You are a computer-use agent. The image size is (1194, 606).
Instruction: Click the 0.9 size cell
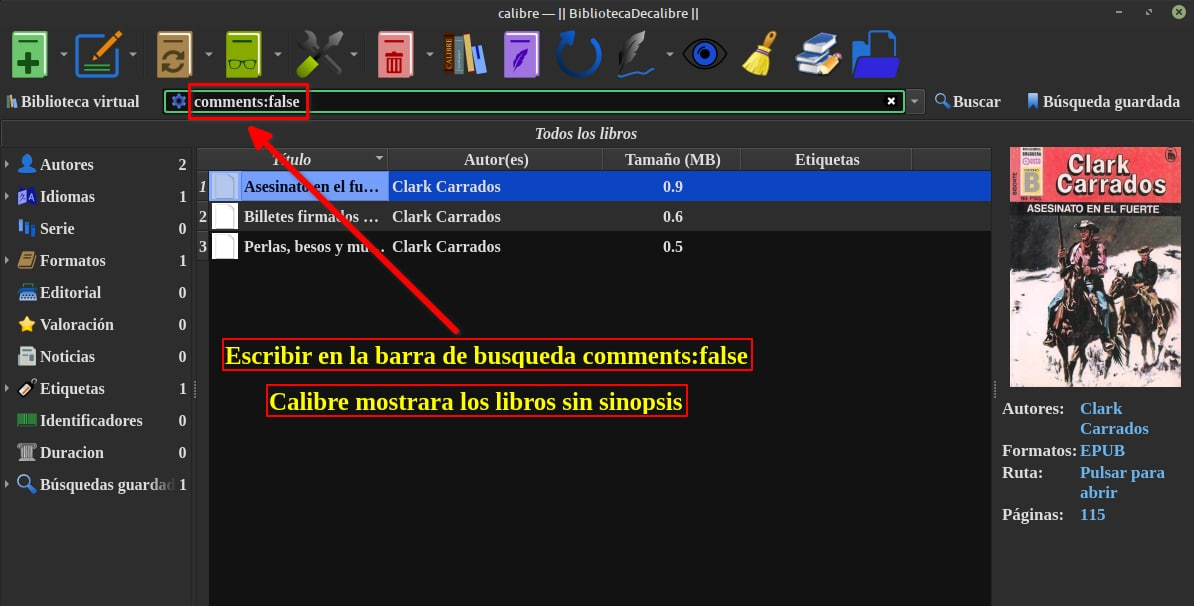click(672, 187)
